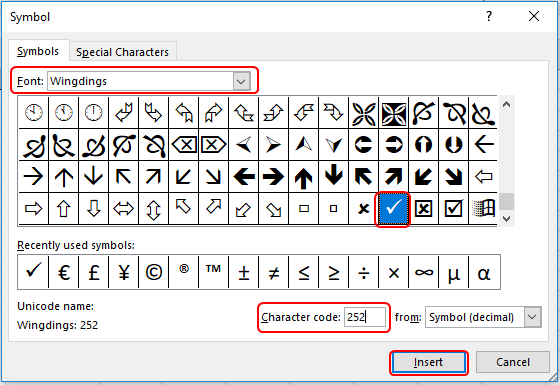
Task: Select the division sign recent symbol
Action: 364,272
